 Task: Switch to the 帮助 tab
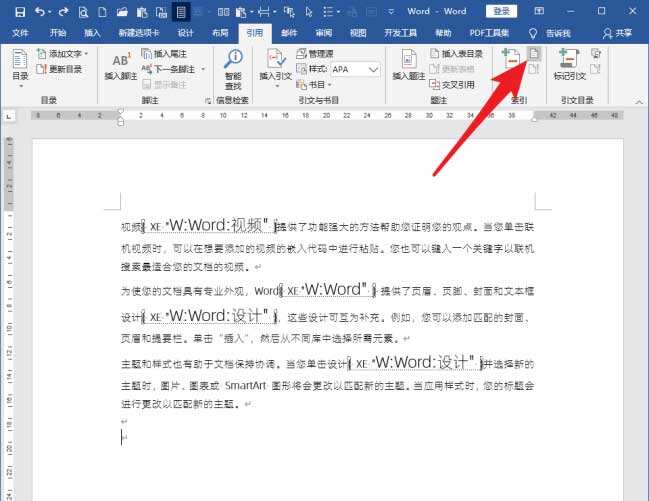coord(443,33)
